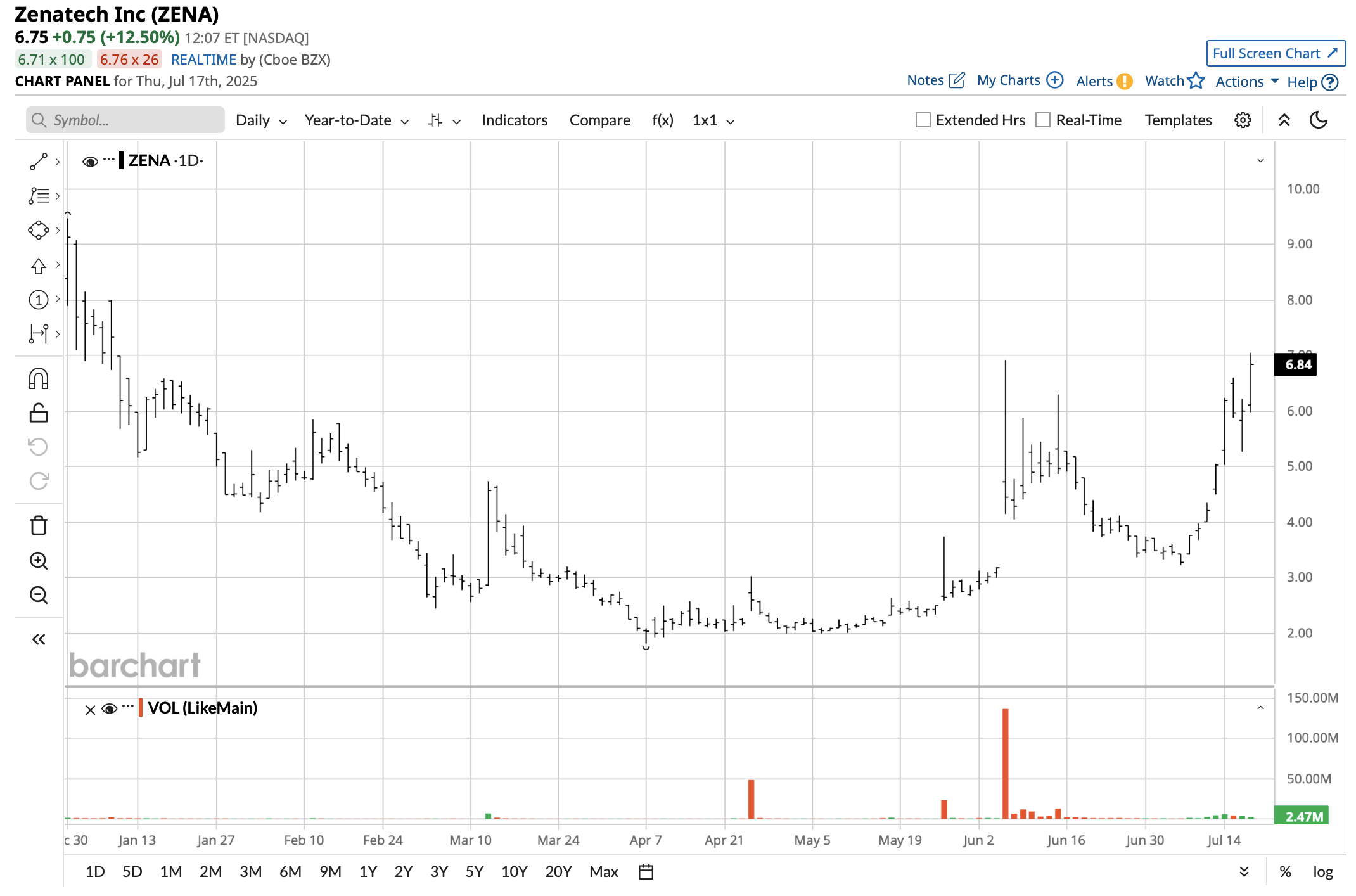Remove the VOL indicator pane
Viewport: 1356px width, 896px height.
(90, 710)
